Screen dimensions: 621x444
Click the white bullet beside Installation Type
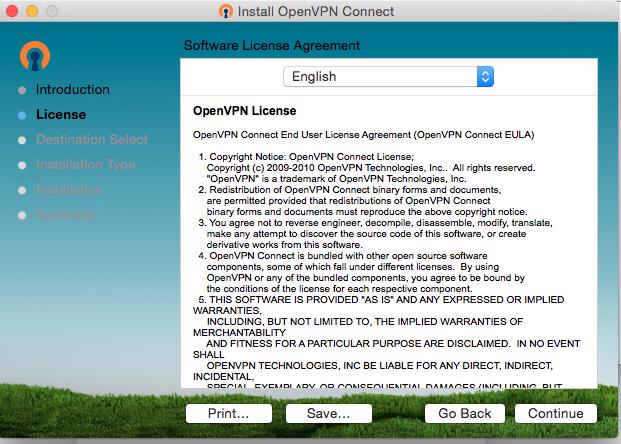(22, 165)
